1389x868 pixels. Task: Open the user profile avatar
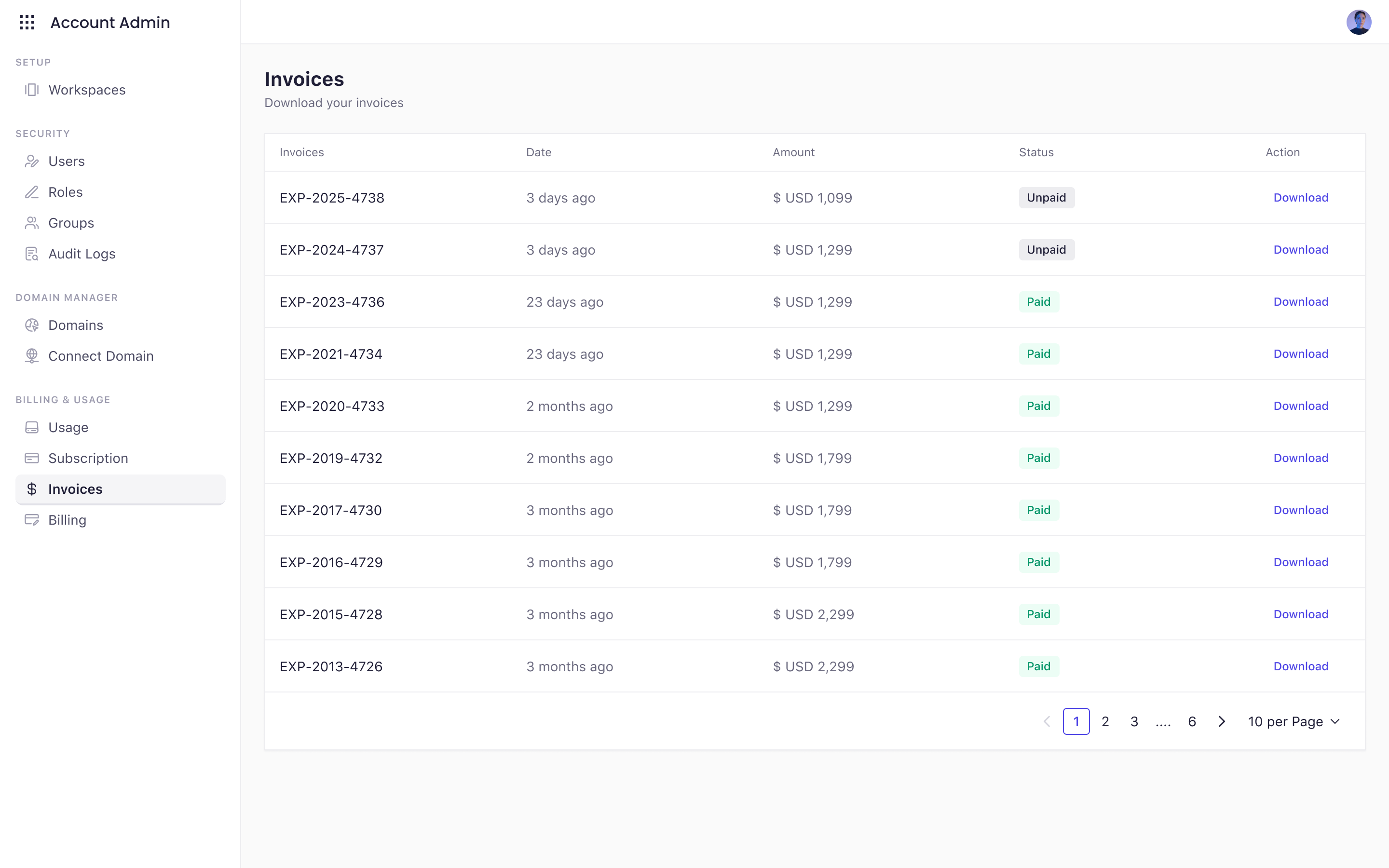click(1358, 22)
